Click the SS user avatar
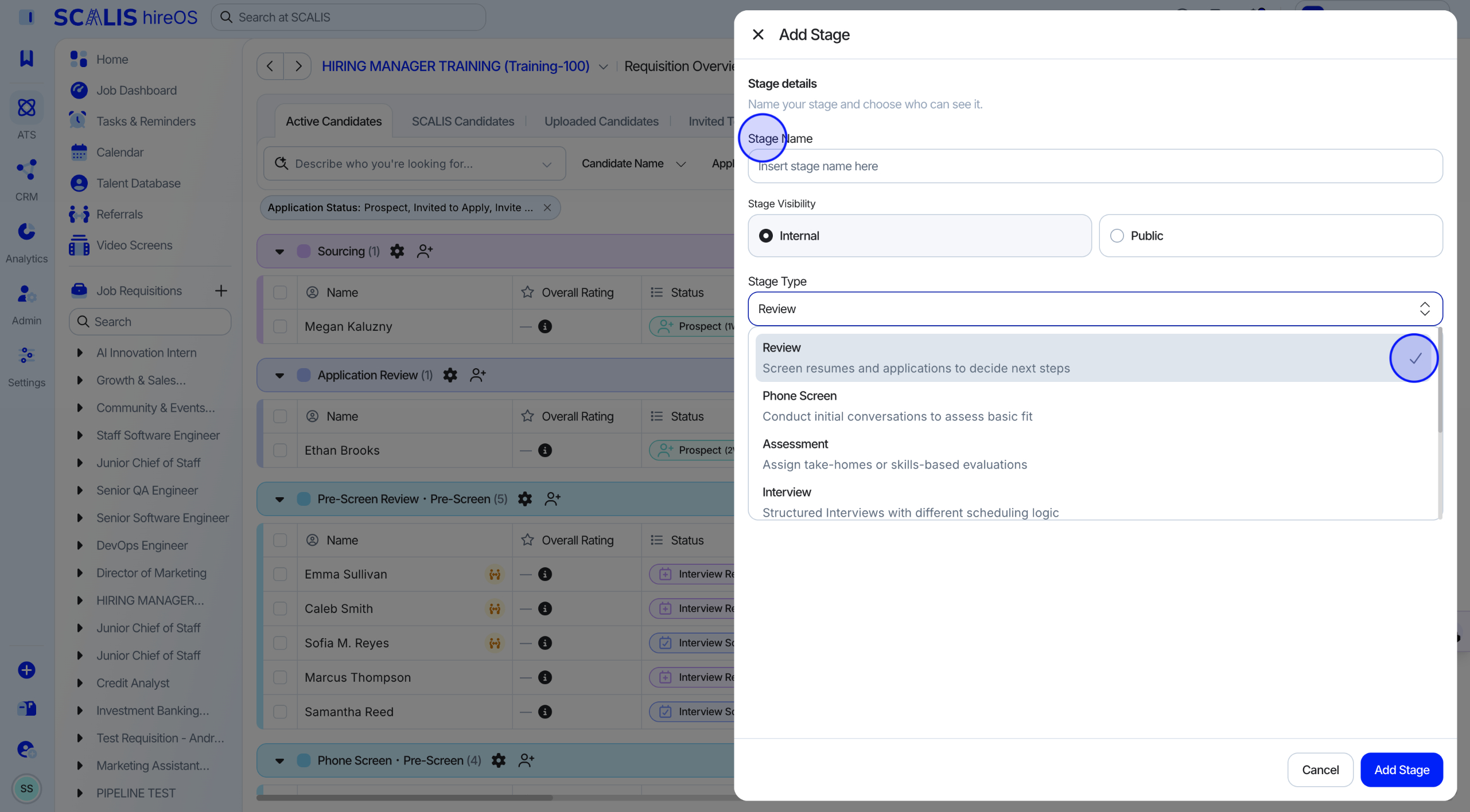The height and width of the screenshot is (812, 1470). pos(26,788)
